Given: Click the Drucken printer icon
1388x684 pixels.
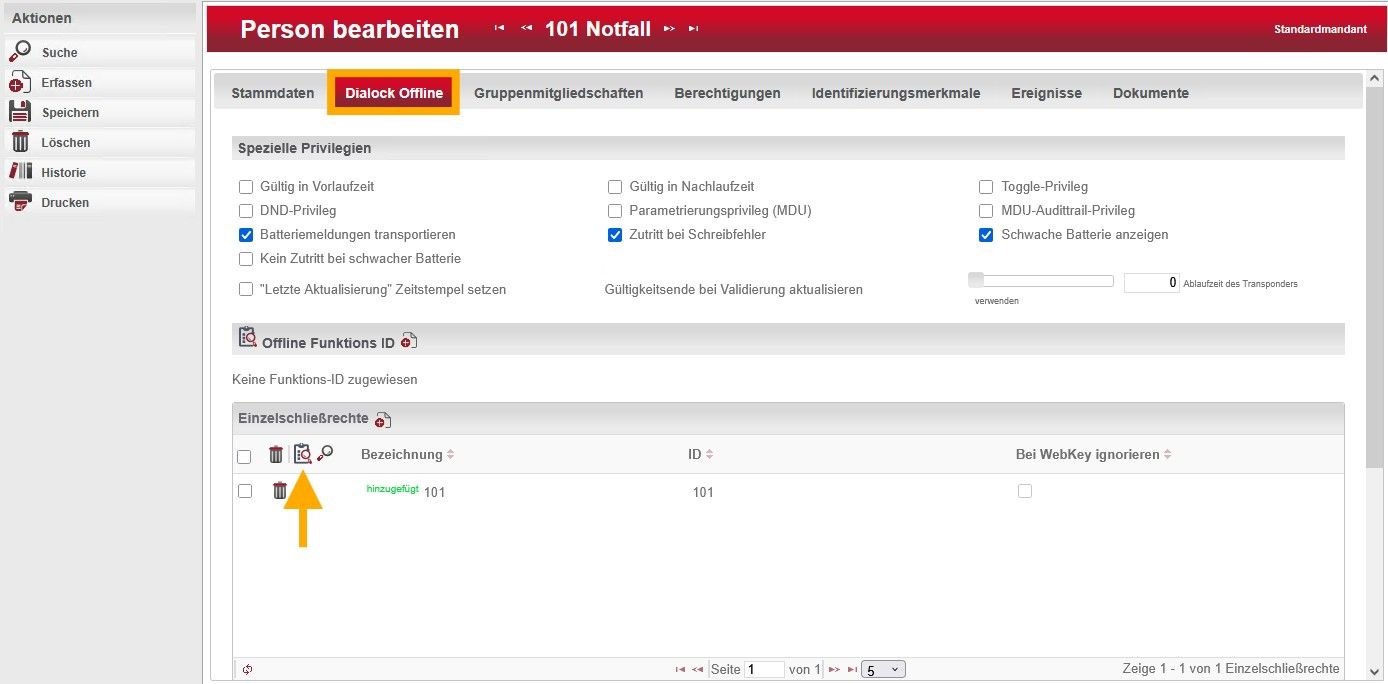Looking at the screenshot, I should tap(20, 202).
